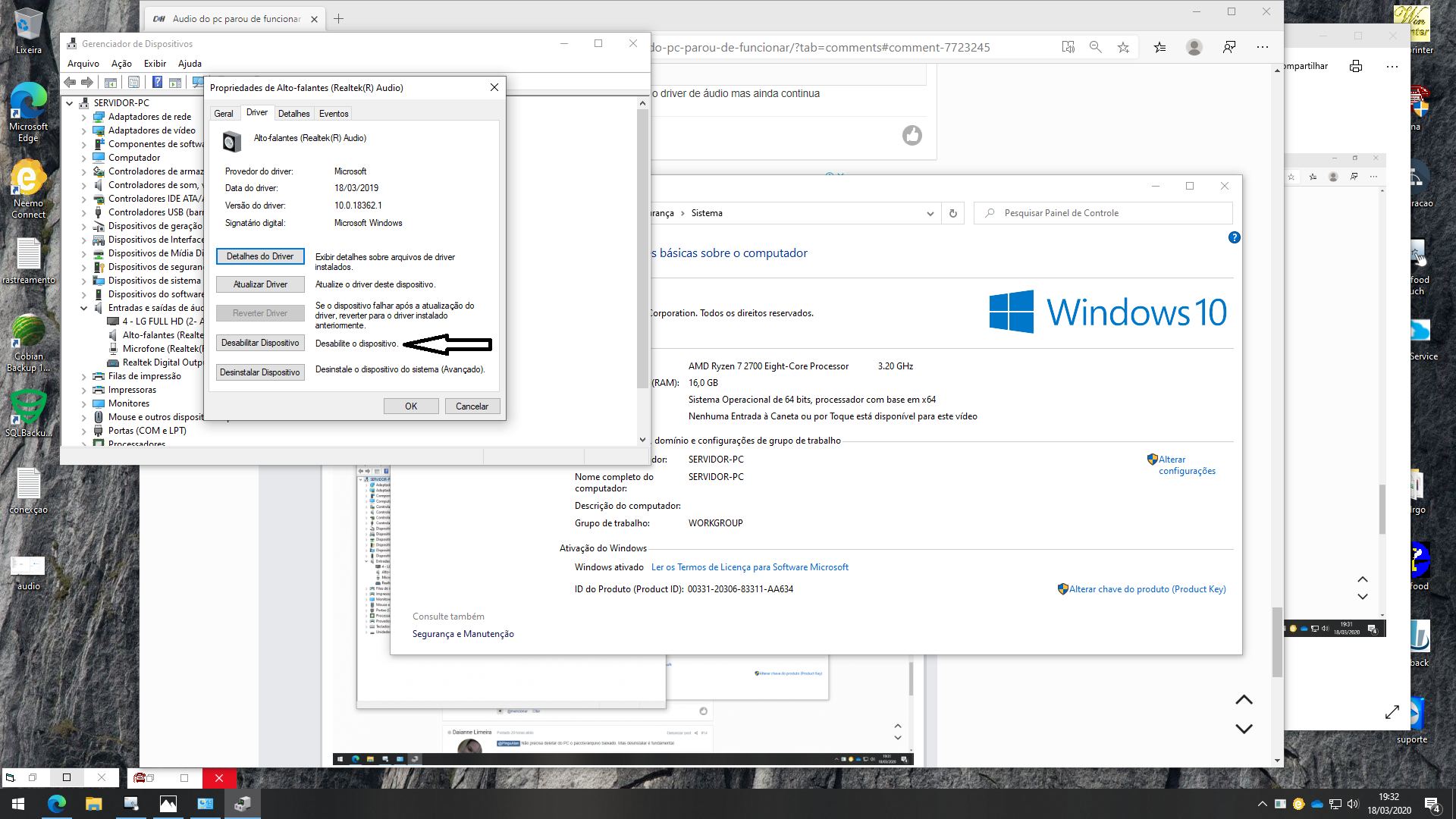The width and height of the screenshot is (1456, 819).
Task: Click Desabilitar Dispositivo button
Action: pos(260,343)
